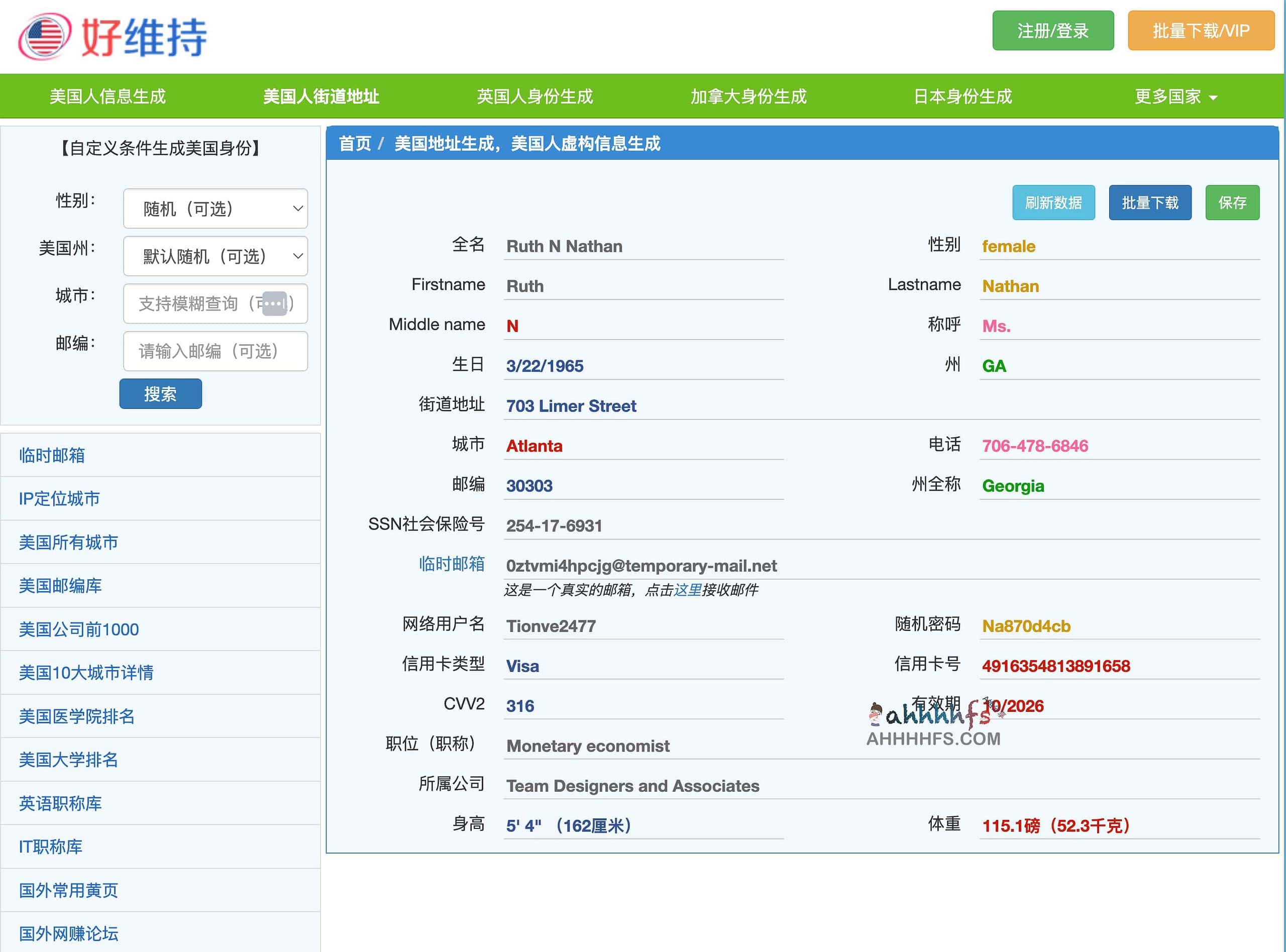Open the 性别 gender dropdown
This screenshot has width=1286, height=952.
tap(215, 208)
